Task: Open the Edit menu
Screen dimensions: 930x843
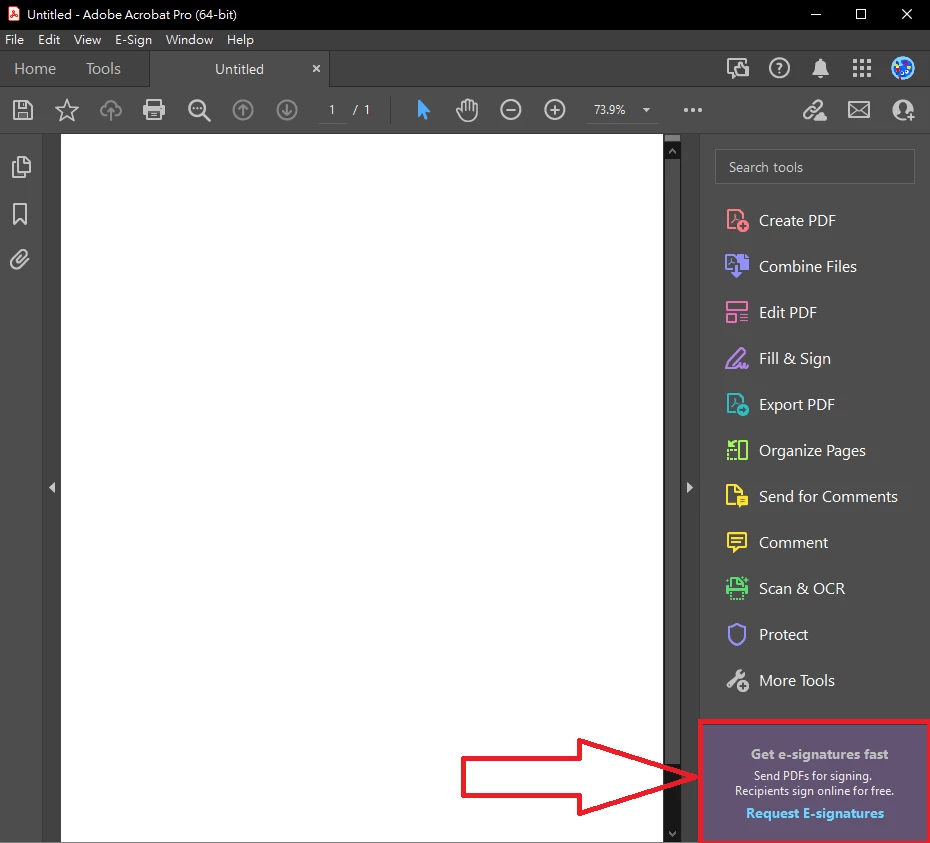Action: point(49,40)
